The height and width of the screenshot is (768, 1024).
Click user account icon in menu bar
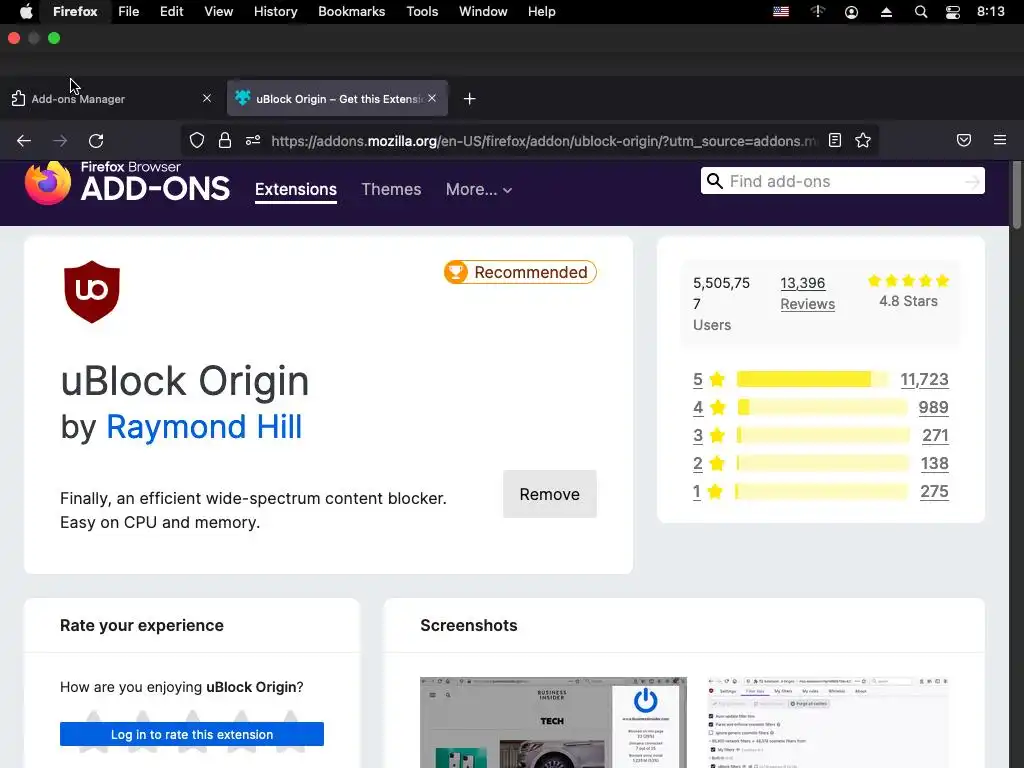coord(852,12)
